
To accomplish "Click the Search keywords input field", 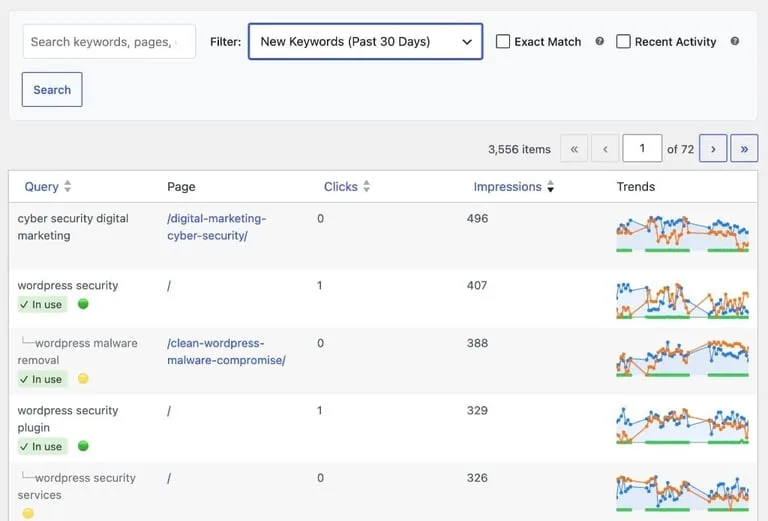I will tap(109, 42).
